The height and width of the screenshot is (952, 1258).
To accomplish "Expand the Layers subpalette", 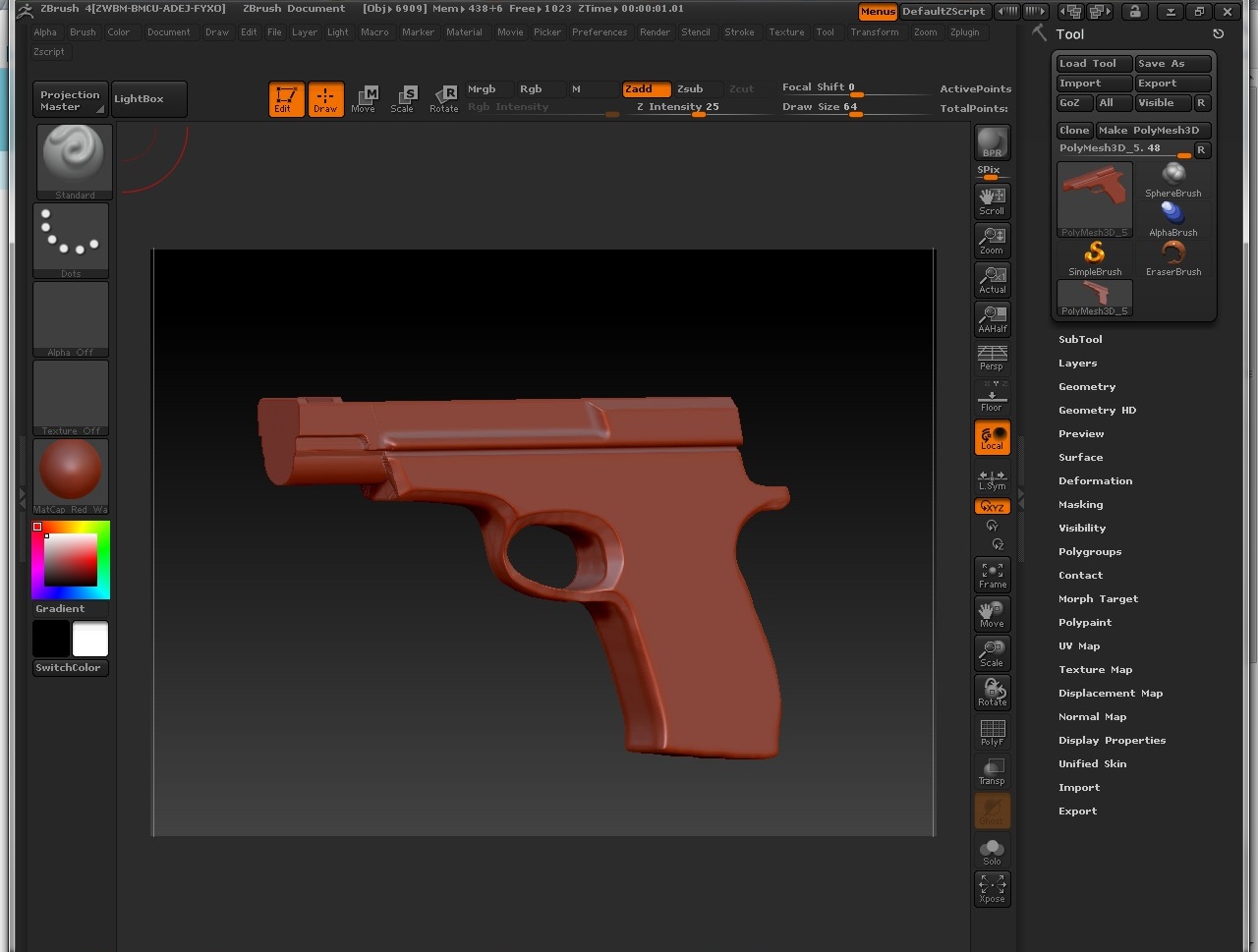I will coord(1077,363).
